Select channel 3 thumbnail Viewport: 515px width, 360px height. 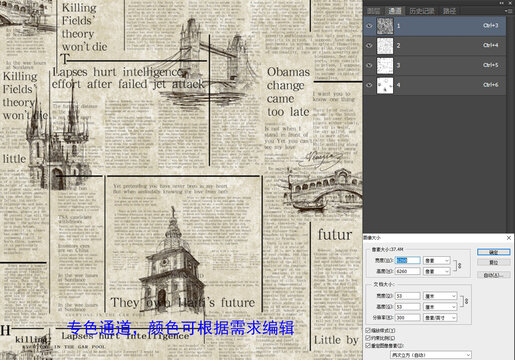pos(385,65)
